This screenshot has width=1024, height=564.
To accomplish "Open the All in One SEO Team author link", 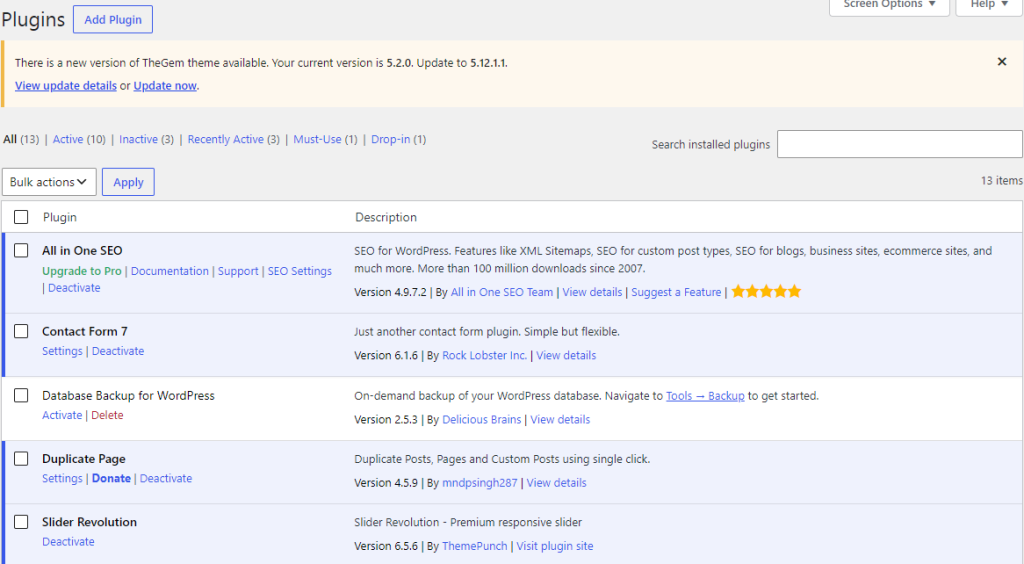I will coord(502,292).
